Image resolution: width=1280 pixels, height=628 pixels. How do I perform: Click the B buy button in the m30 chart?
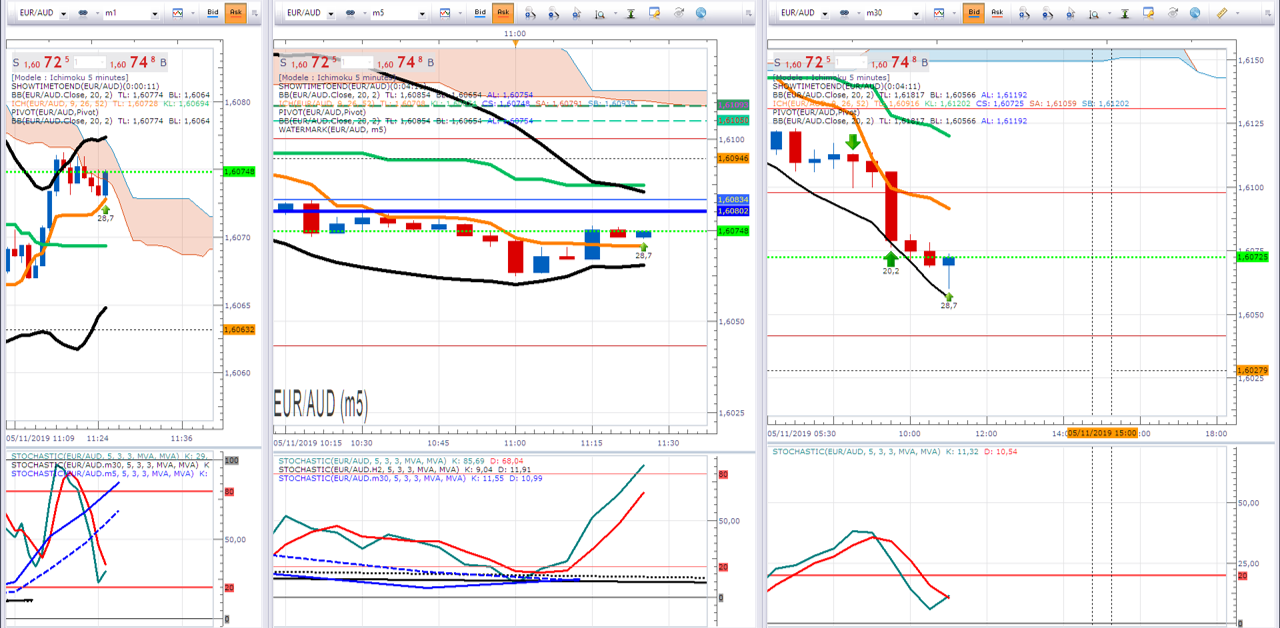pos(925,63)
